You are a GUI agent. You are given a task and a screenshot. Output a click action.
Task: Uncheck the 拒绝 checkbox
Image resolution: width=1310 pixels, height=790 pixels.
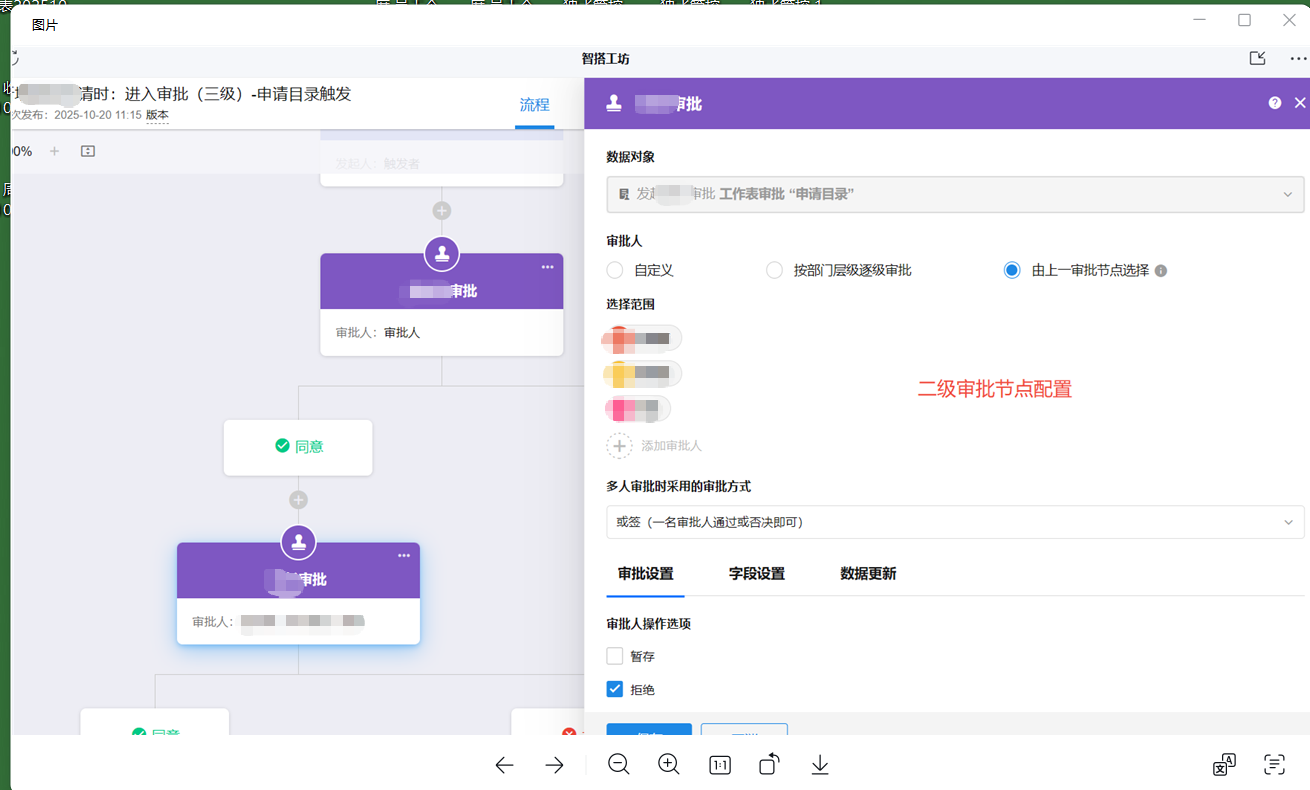point(615,689)
